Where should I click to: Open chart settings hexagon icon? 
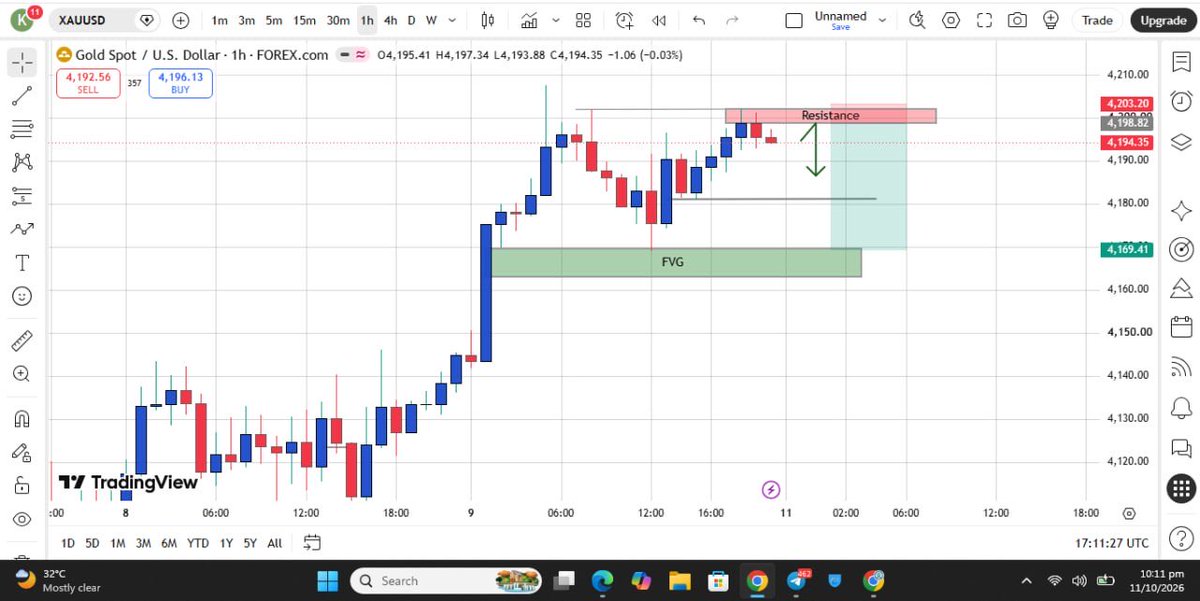point(951,20)
